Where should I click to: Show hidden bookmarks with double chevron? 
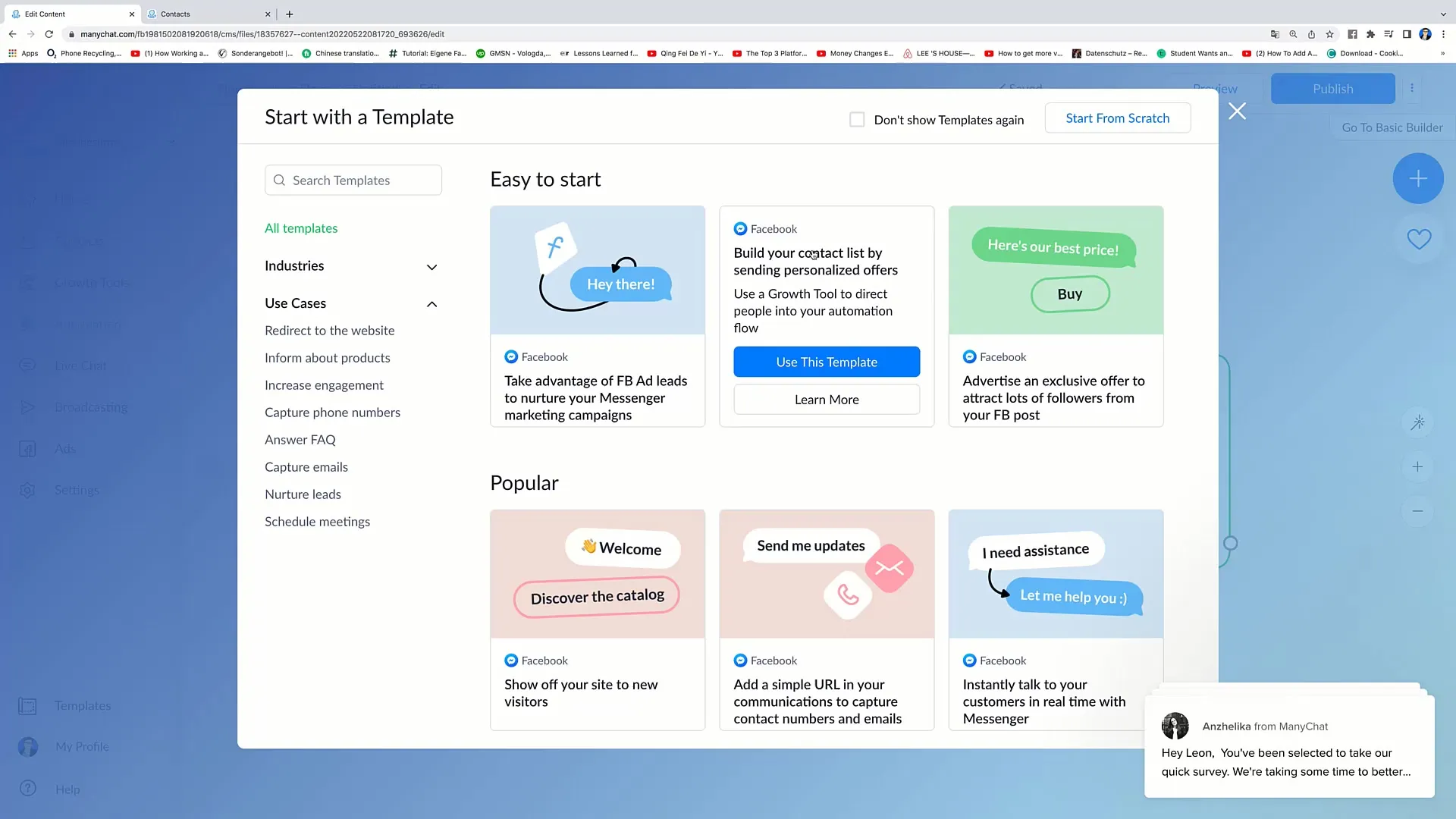pyautogui.click(x=1442, y=54)
